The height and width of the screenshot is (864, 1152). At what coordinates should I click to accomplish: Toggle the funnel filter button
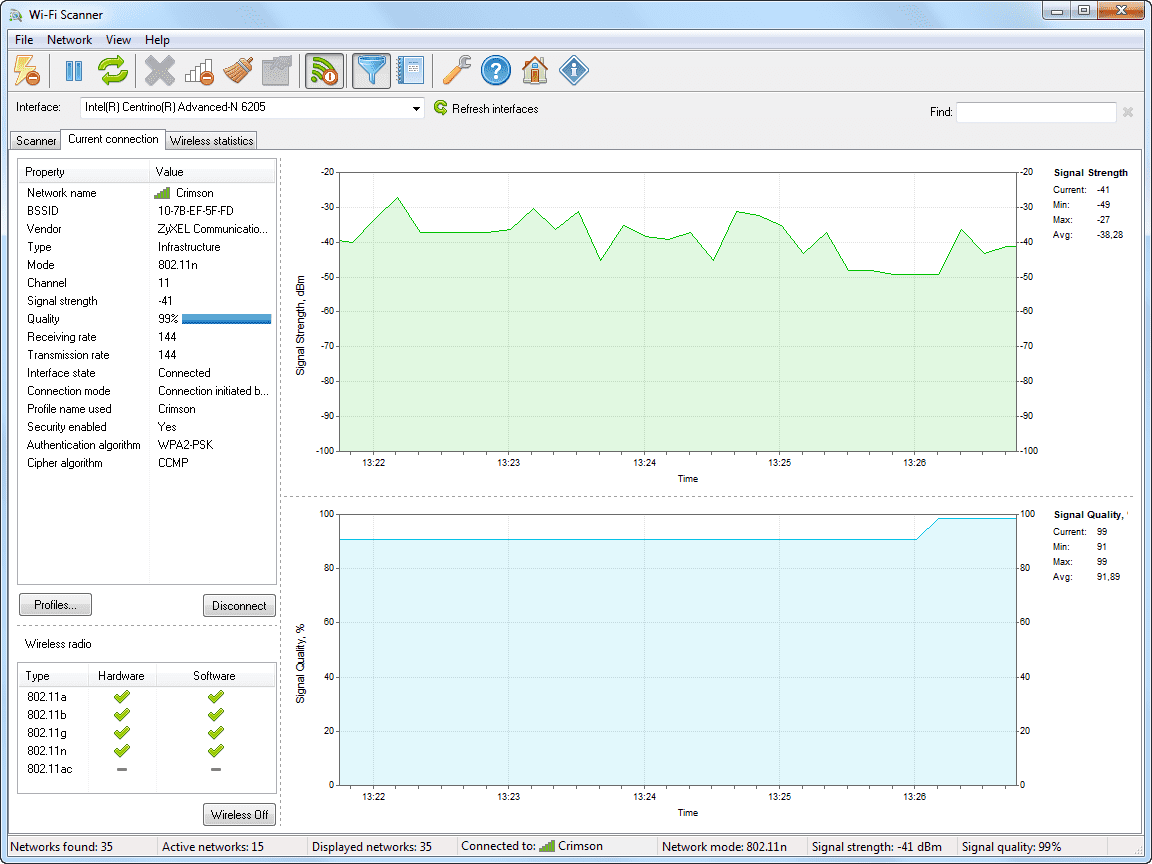[372, 71]
